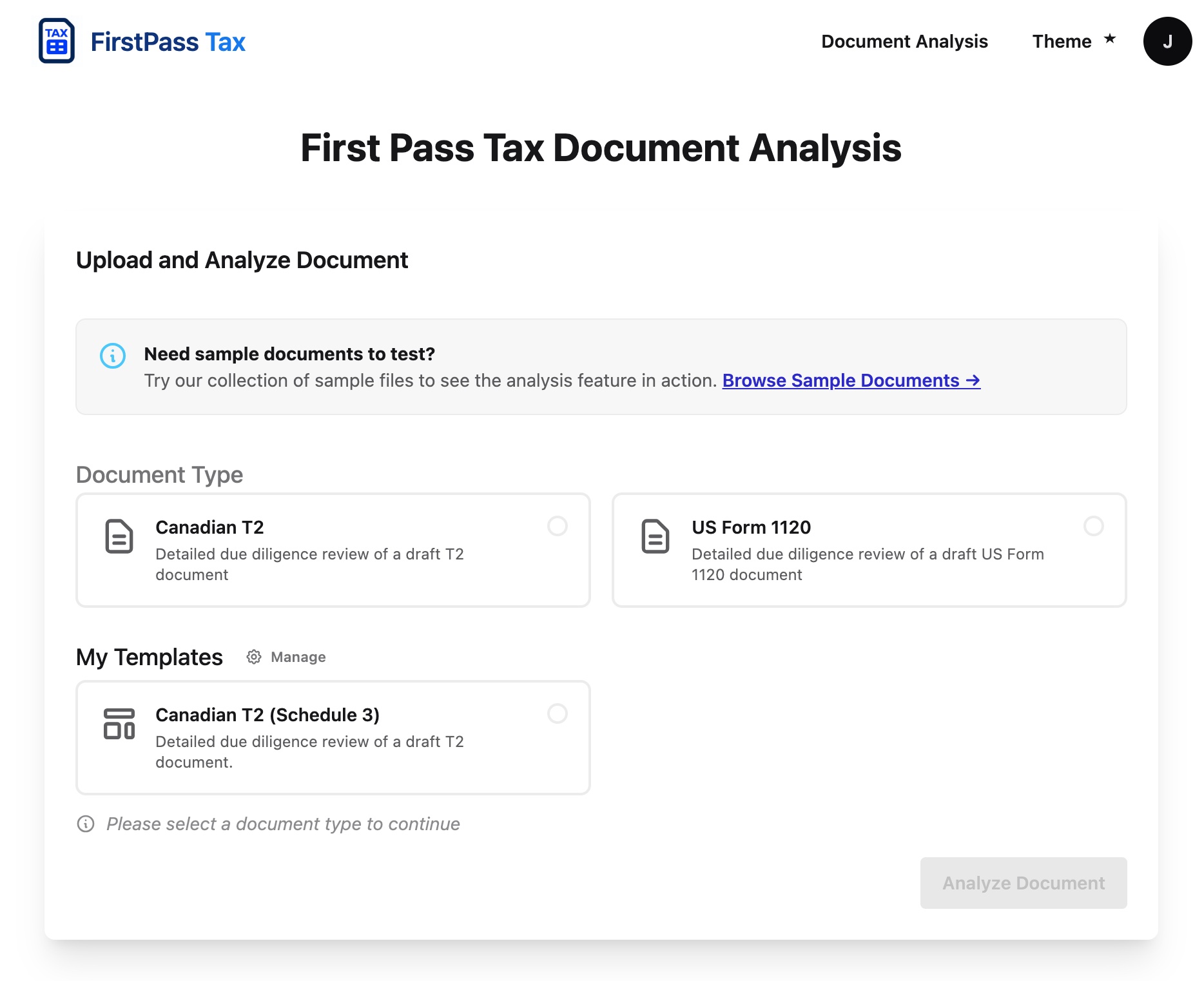Click info icon beside 'Please select a document type'
The image size is (1204, 981).
pos(86,824)
